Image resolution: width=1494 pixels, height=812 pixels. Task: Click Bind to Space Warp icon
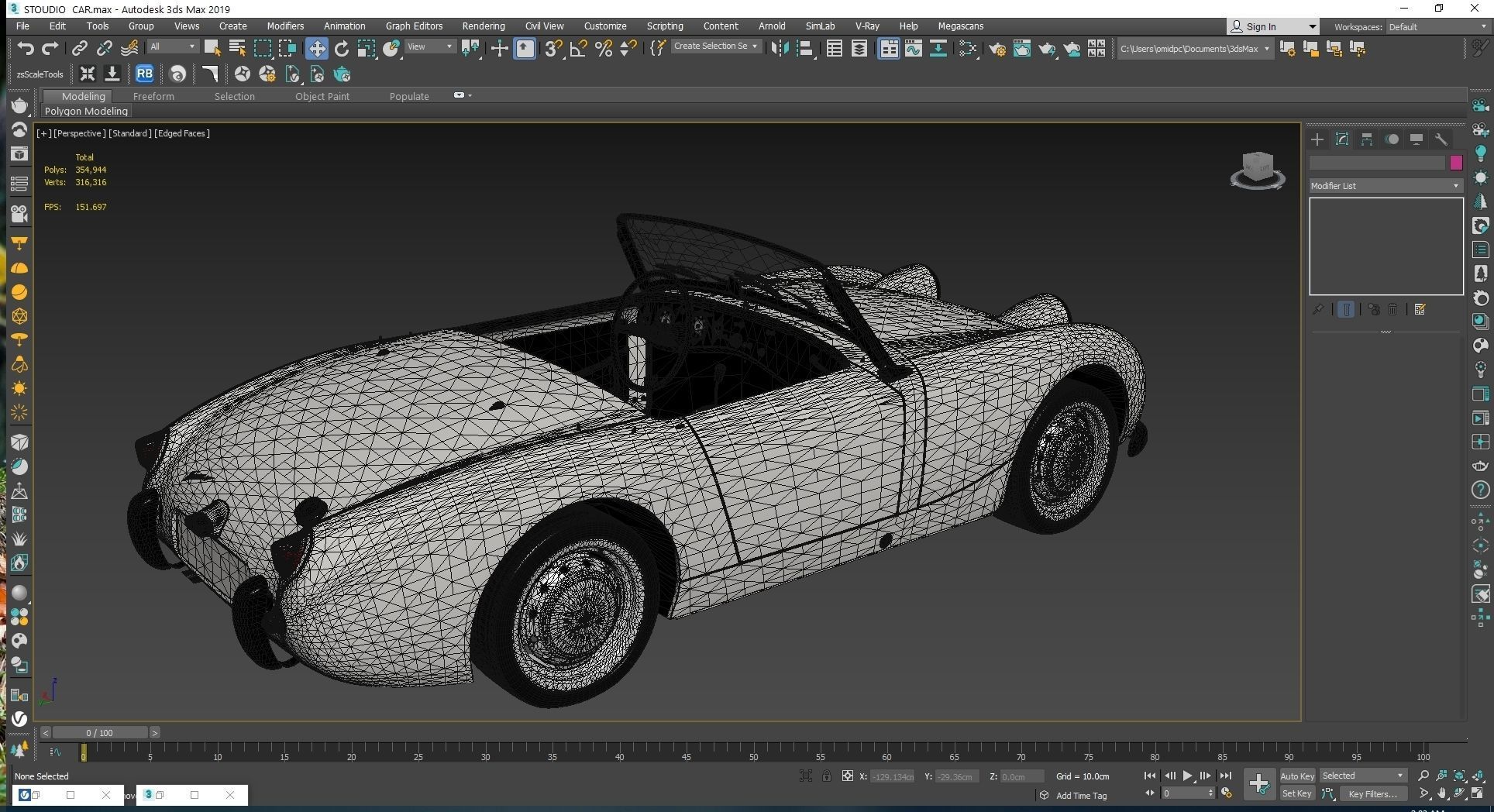tap(129, 49)
